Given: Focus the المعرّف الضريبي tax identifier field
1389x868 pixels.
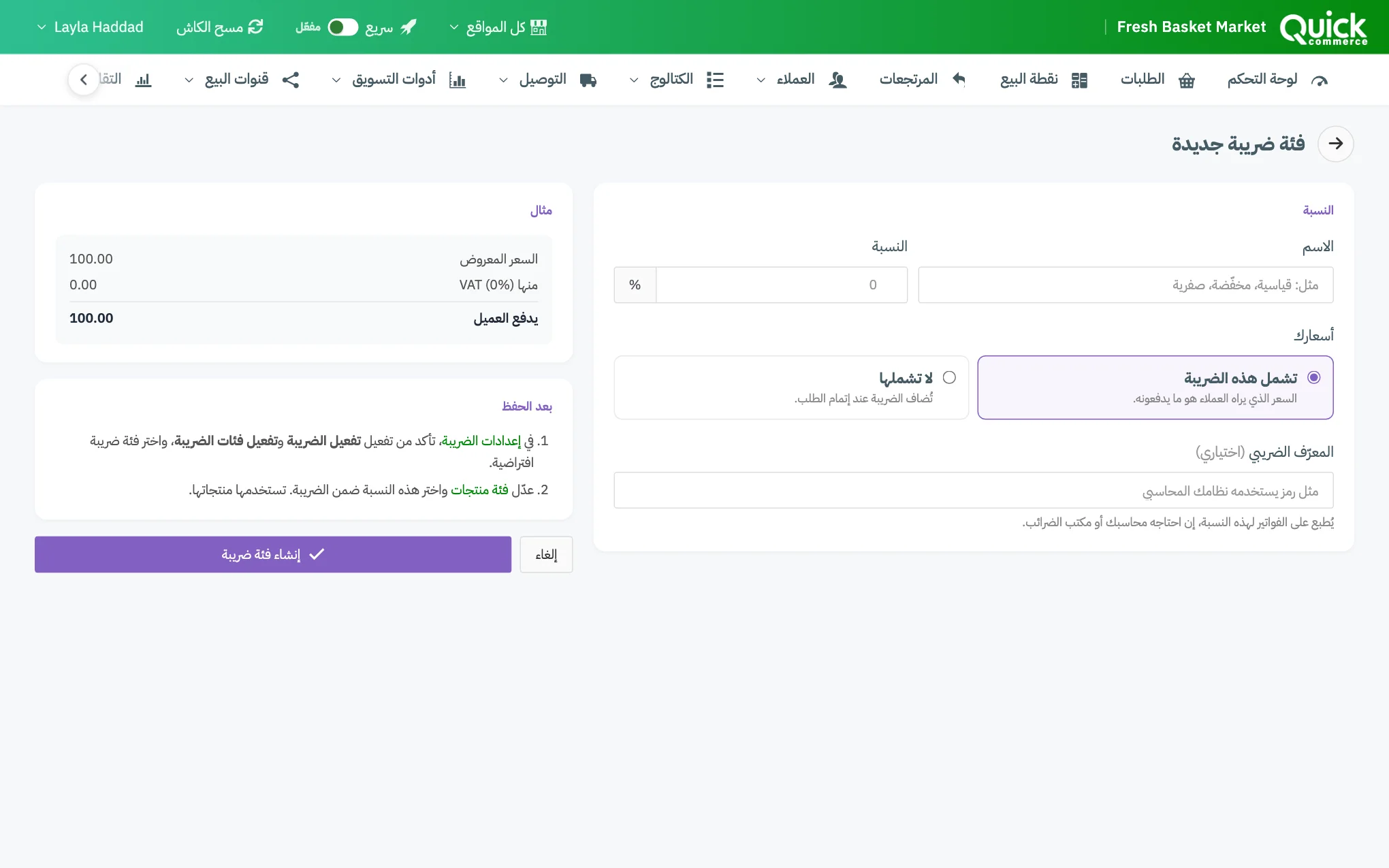Looking at the screenshot, I should (974, 490).
